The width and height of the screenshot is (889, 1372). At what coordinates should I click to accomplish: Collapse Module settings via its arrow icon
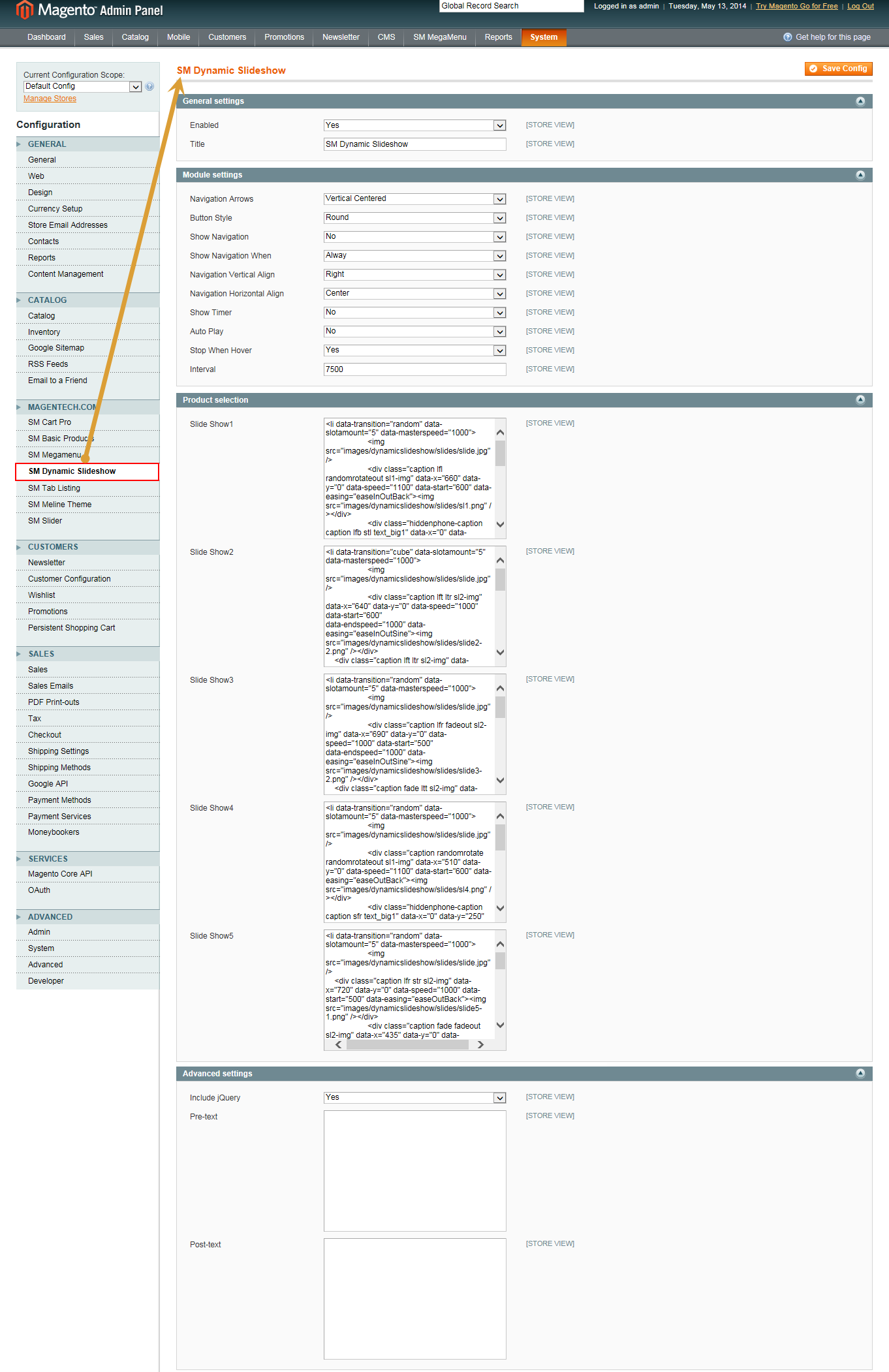point(860,175)
